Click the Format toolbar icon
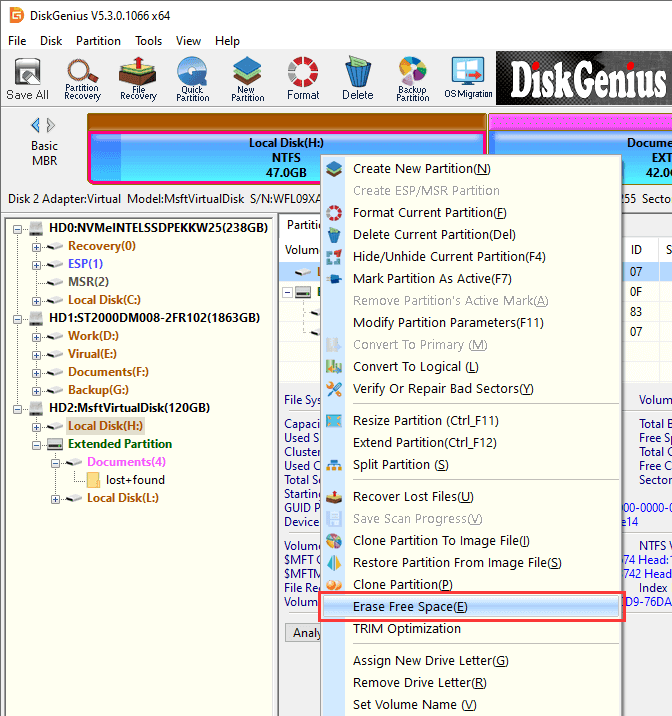 point(303,78)
